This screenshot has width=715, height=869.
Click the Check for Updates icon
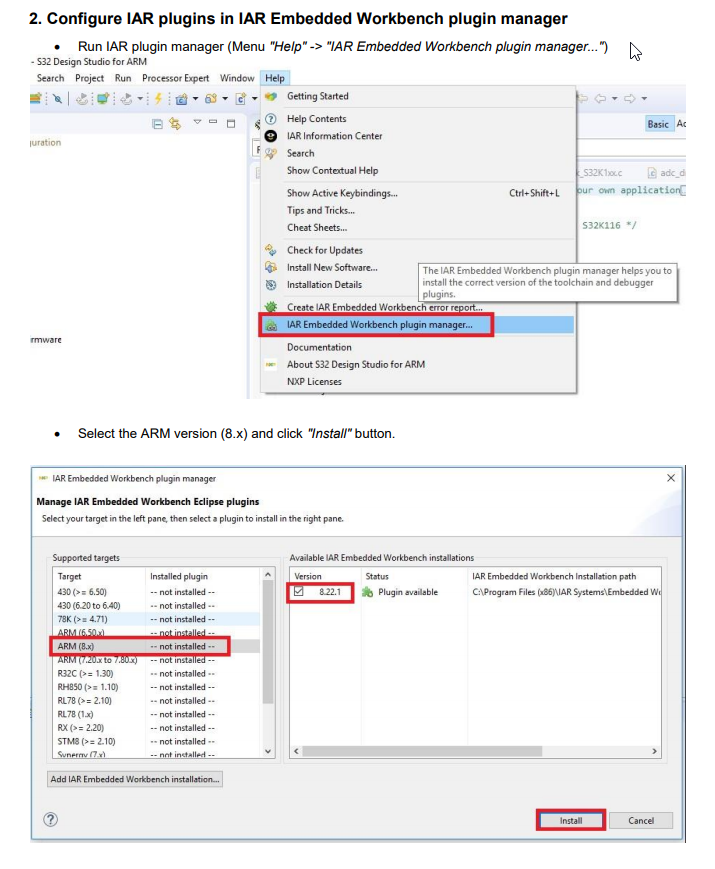pyautogui.click(x=270, y=250)
